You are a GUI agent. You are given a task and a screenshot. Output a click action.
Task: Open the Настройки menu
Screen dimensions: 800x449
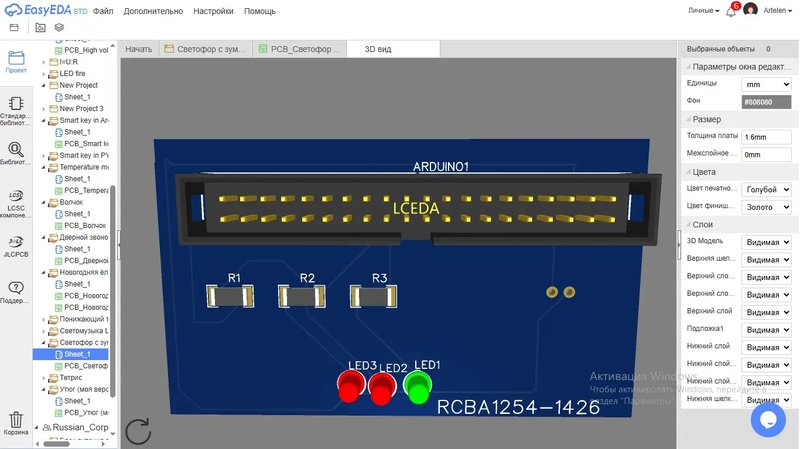(x=213, y=11)
